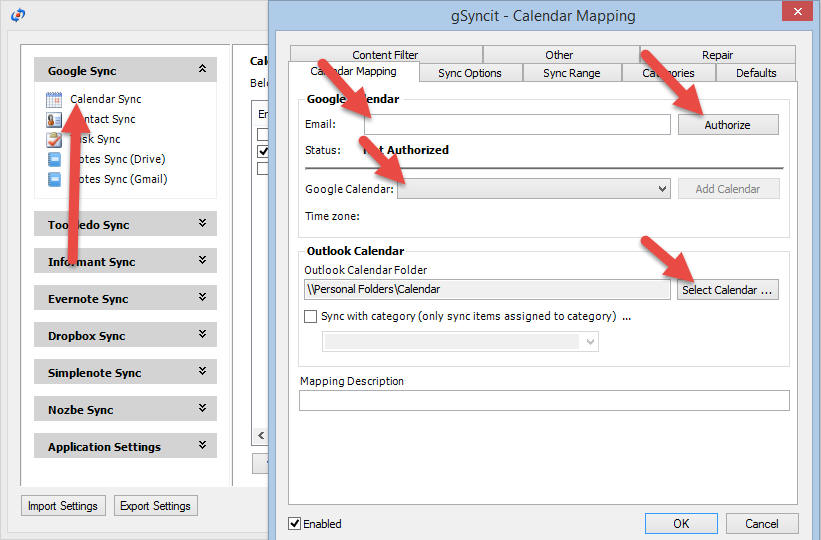
Task: Switch to the Sync Options tab
Action: pos(470,73)
